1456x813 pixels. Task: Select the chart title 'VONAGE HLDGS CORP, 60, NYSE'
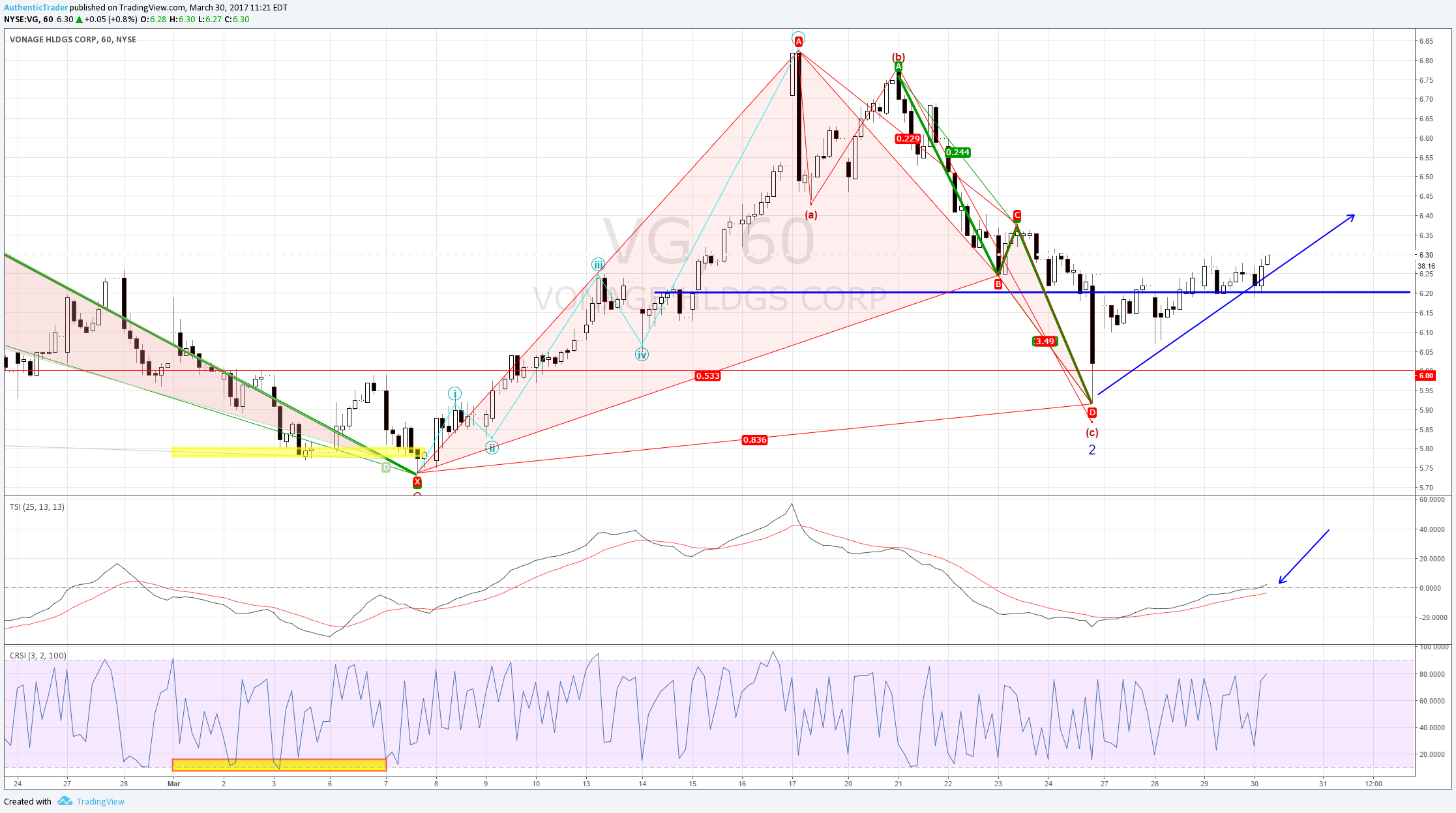[x=73, y=39]
